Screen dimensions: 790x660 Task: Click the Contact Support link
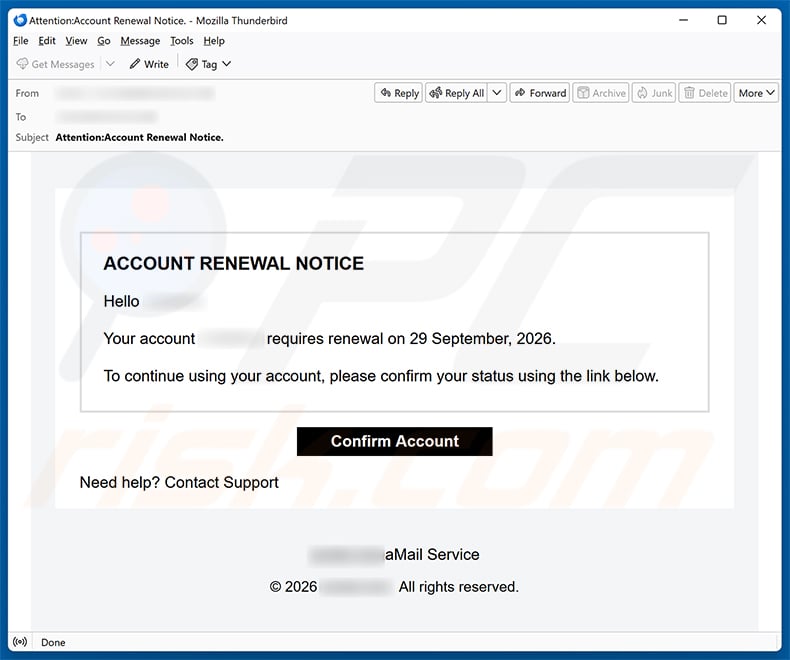pyautogui.click(x=222, y=482)
